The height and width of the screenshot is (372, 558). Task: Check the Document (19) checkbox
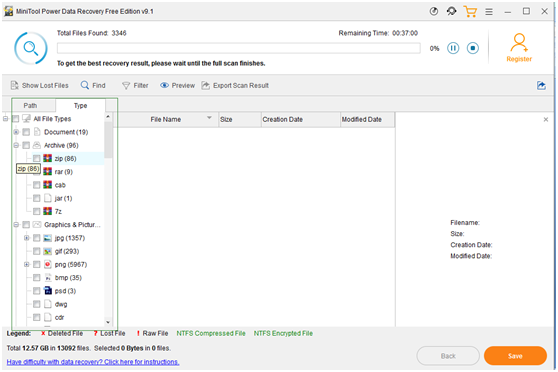pyautogui.click(x=26, y=132)
